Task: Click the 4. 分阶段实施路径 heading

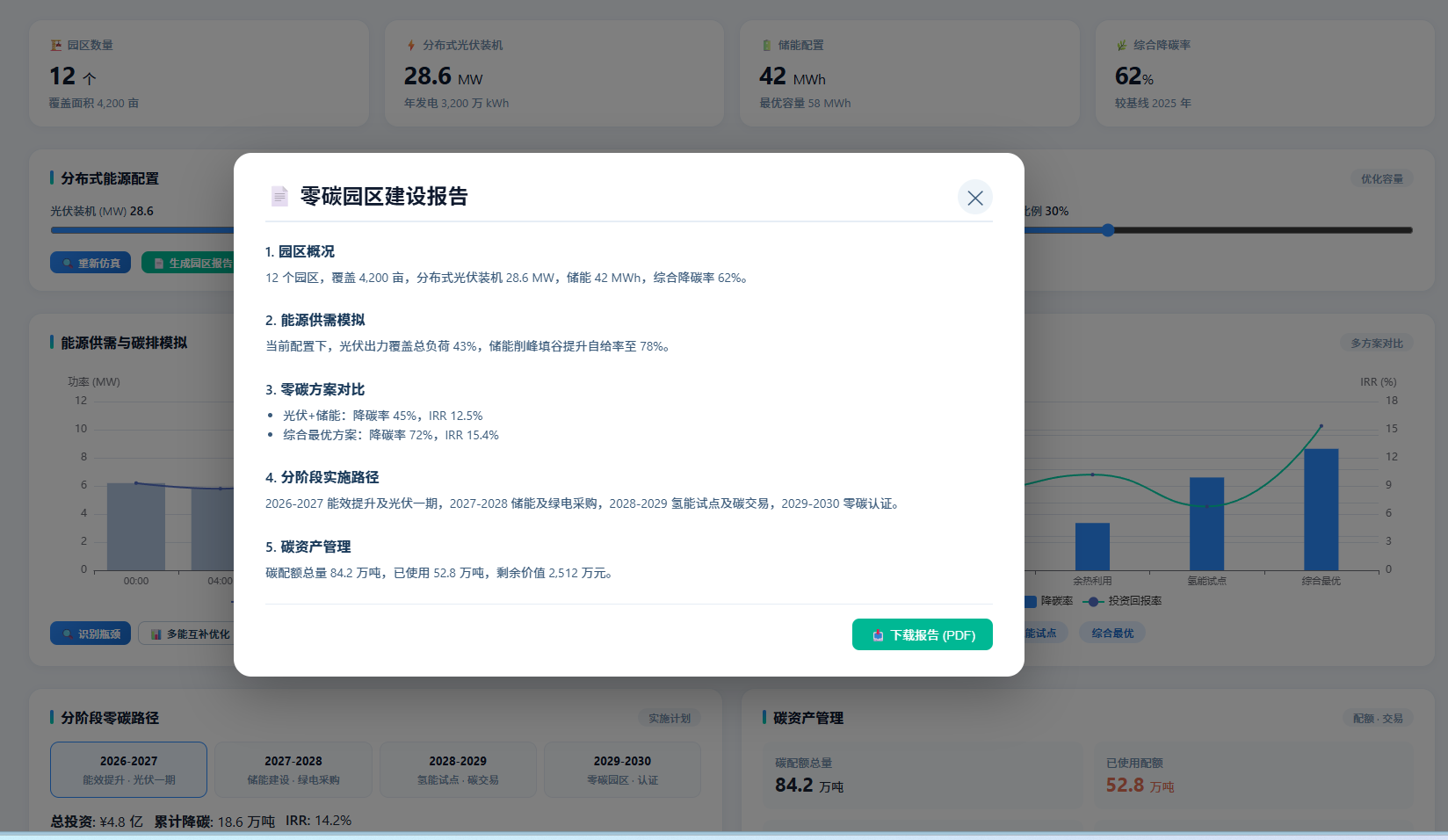Action: (x=322, y=477)
